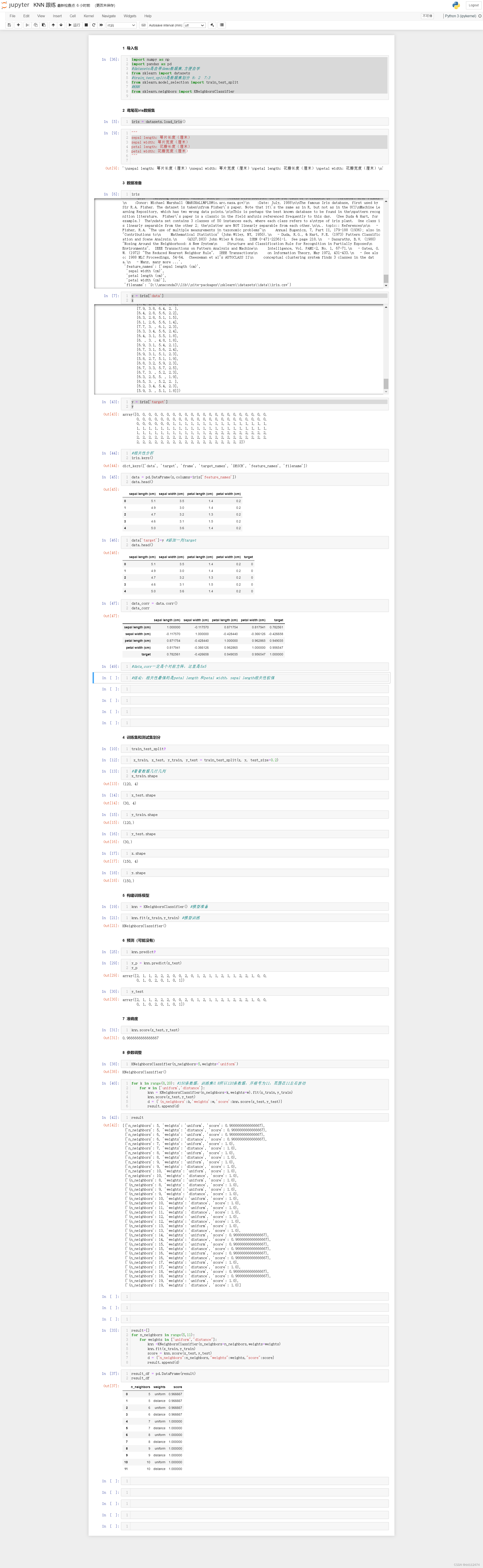This screenshot has width=483, height=1568.
Task: Save the notebook with the floppy disk icon
Action: [x=9, y=25]
